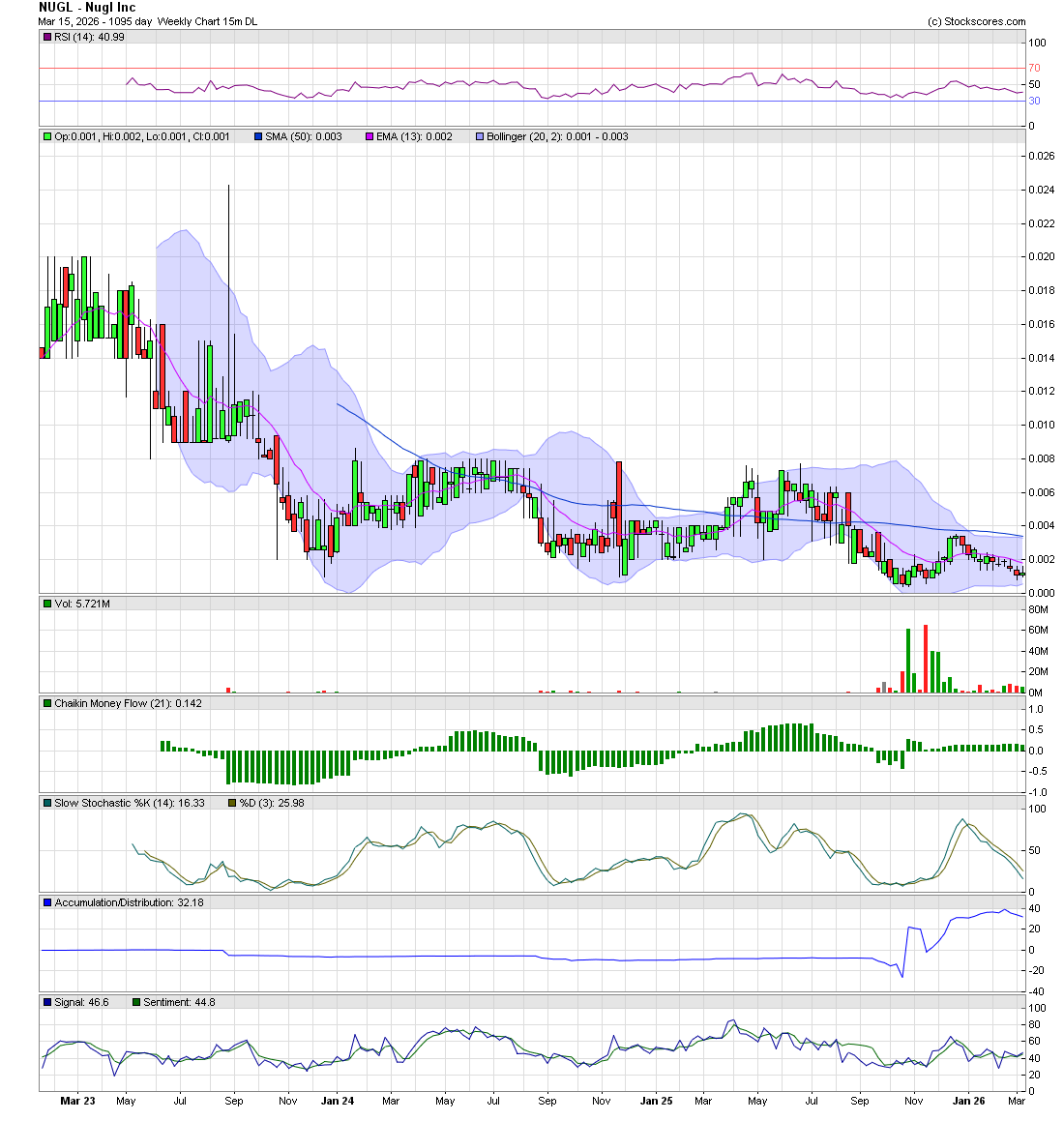Click the Mar 15, 2026 chart date line

tap(148, 21)
